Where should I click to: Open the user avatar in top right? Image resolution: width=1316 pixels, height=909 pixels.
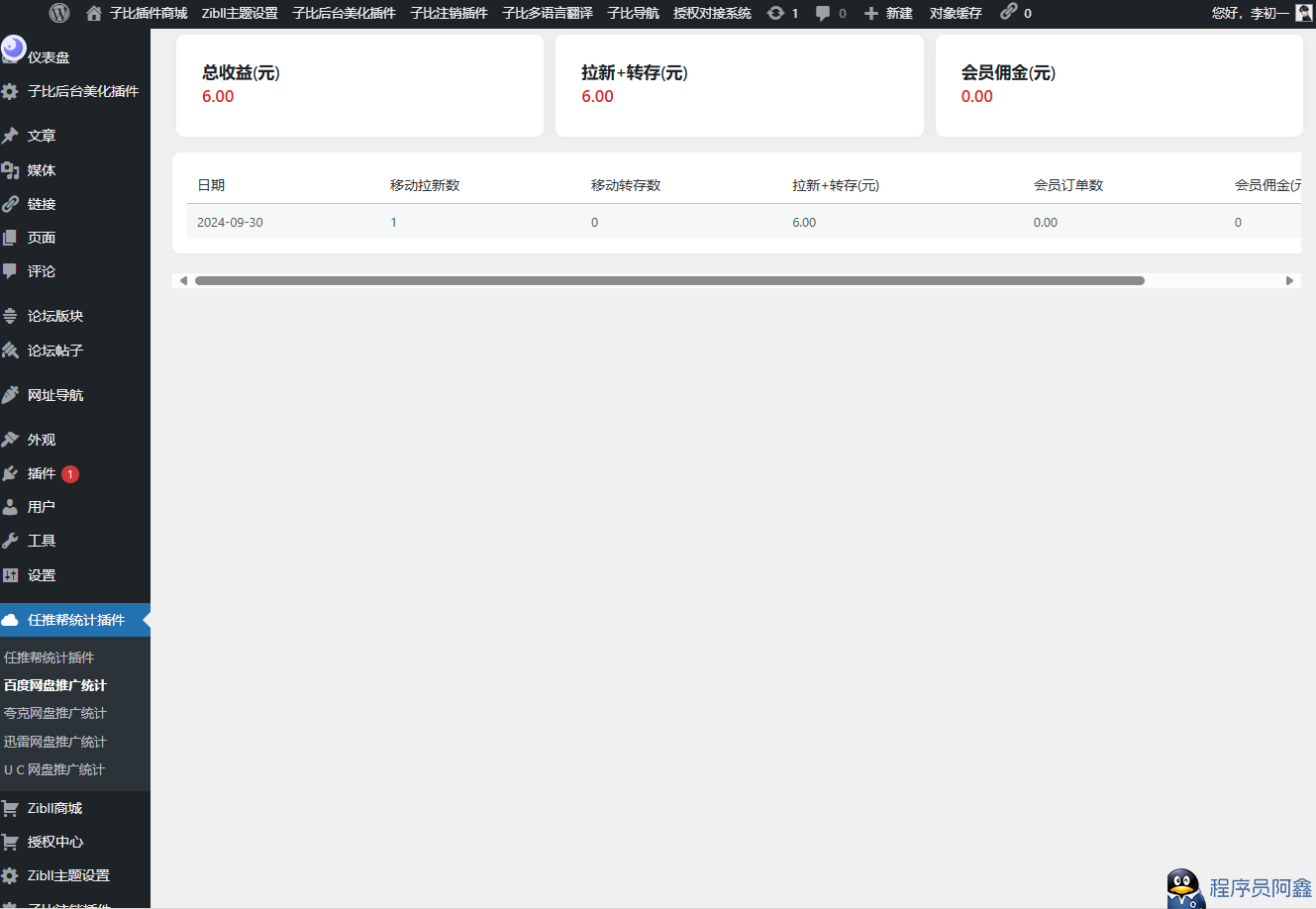pos(1304,13)
